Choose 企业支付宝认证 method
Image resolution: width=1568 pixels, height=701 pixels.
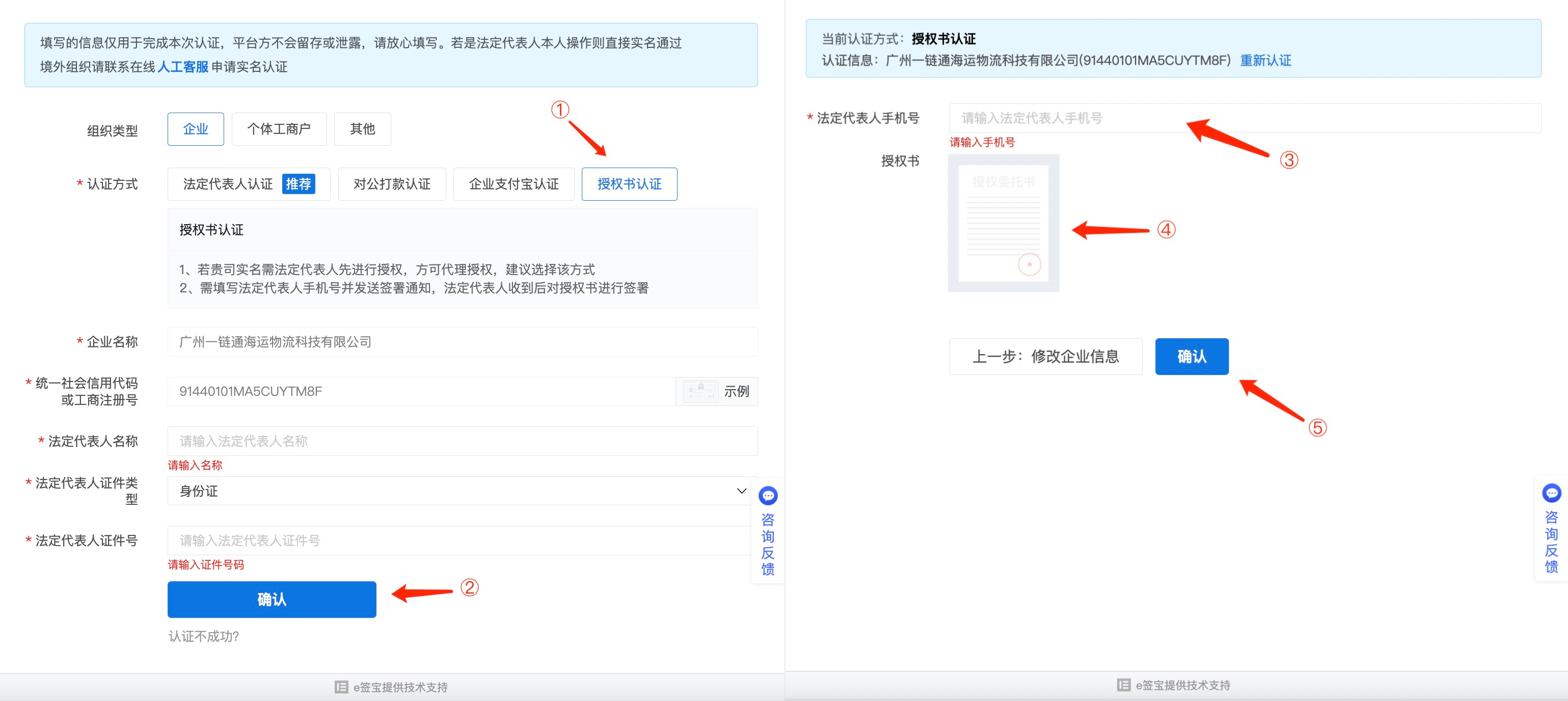coord(513,184)
